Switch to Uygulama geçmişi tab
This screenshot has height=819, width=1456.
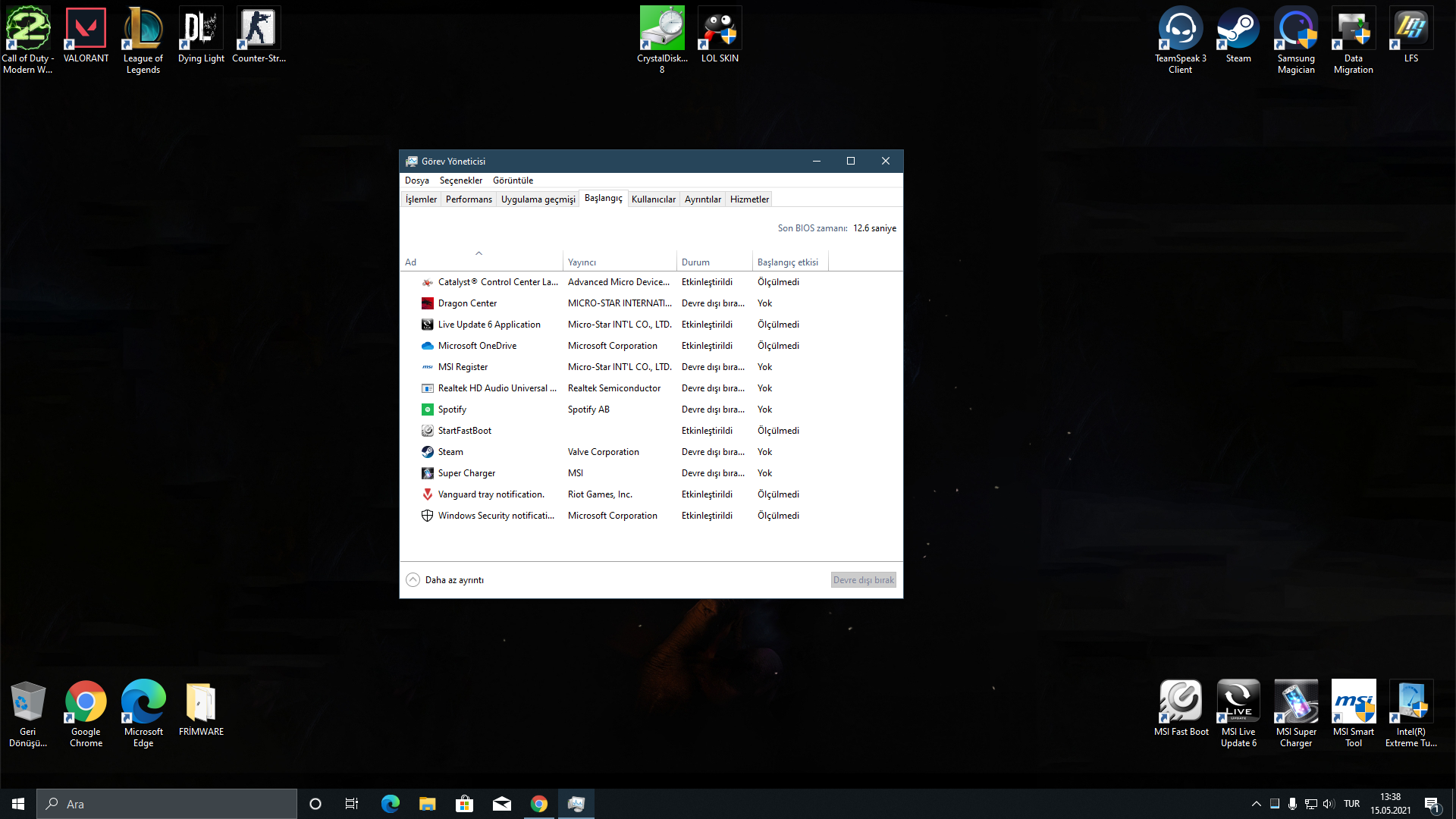click(x=538, y=199)
